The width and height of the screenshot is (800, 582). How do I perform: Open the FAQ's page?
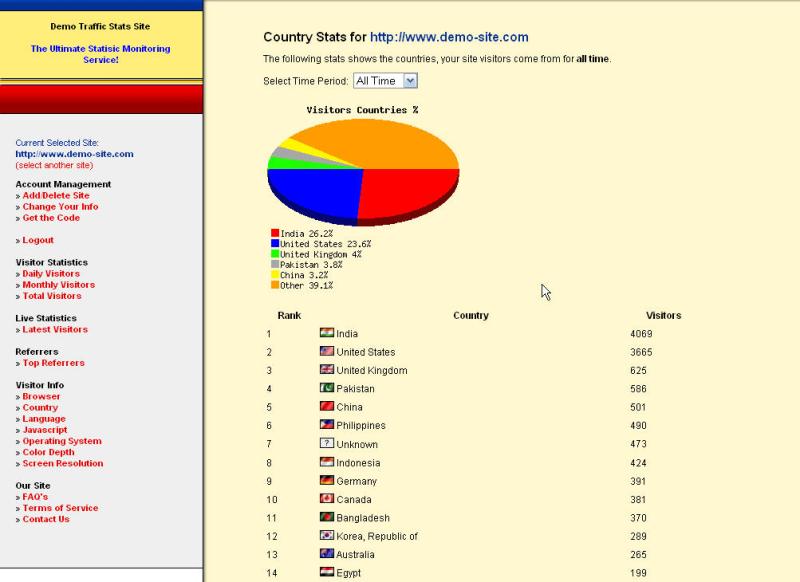pos(35,497)
